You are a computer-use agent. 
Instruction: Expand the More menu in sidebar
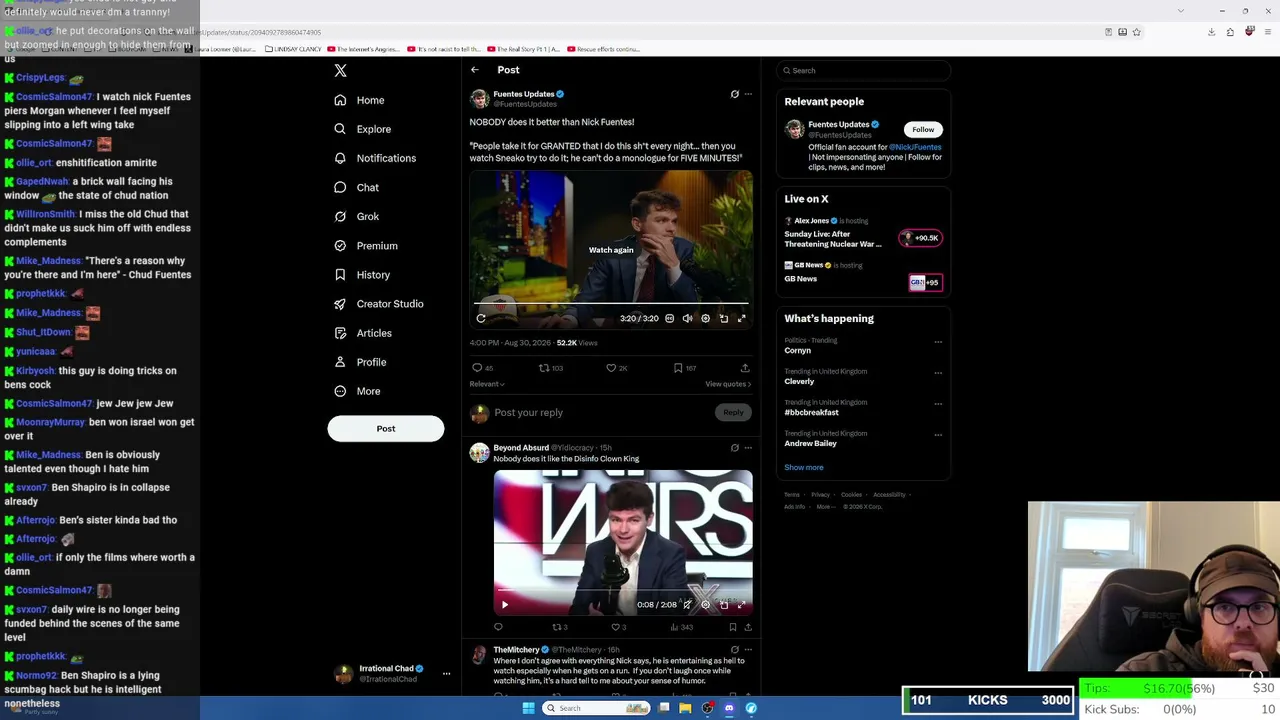(x=357, y=391)
